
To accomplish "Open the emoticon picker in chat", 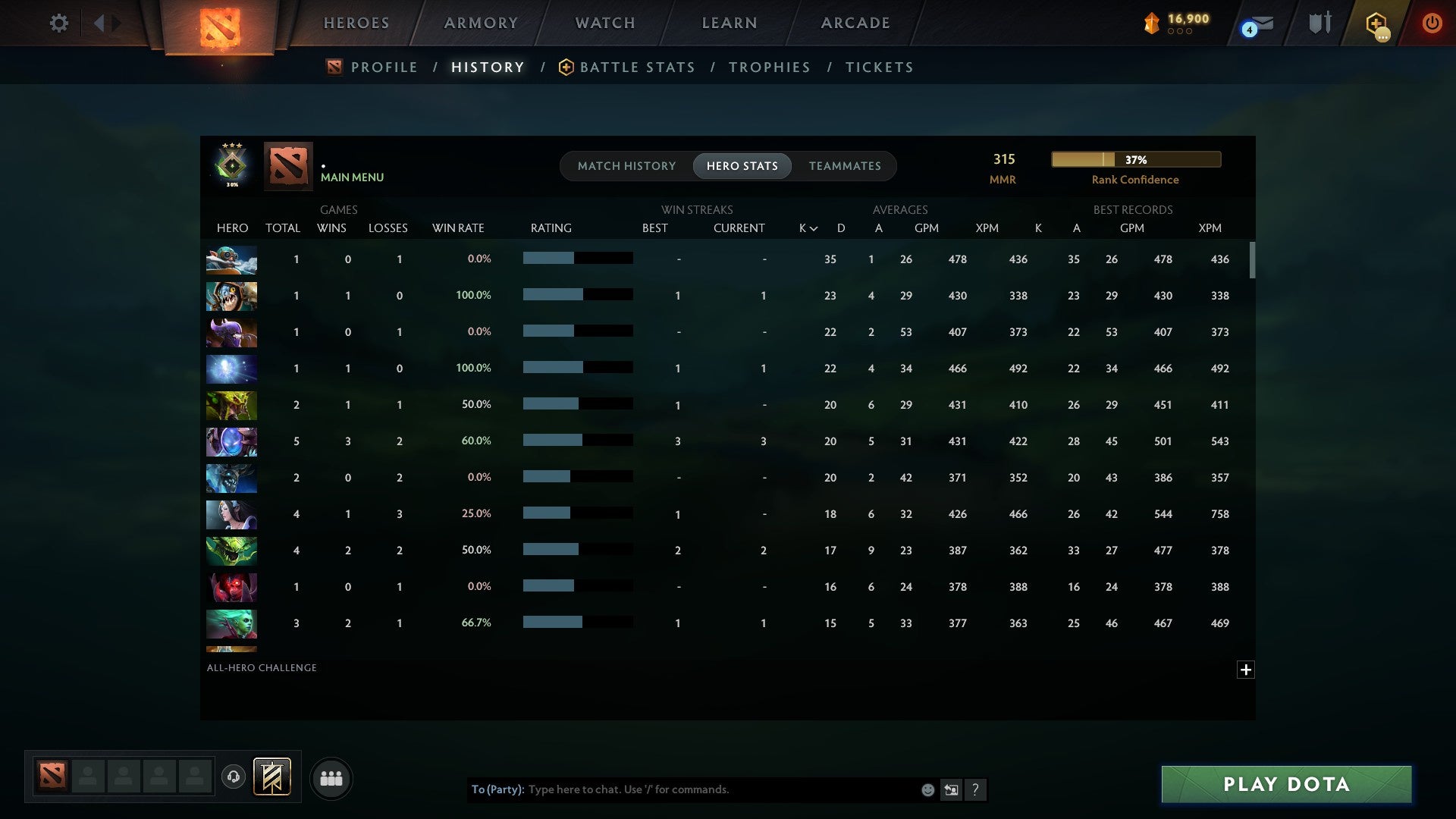I will 927,789.
